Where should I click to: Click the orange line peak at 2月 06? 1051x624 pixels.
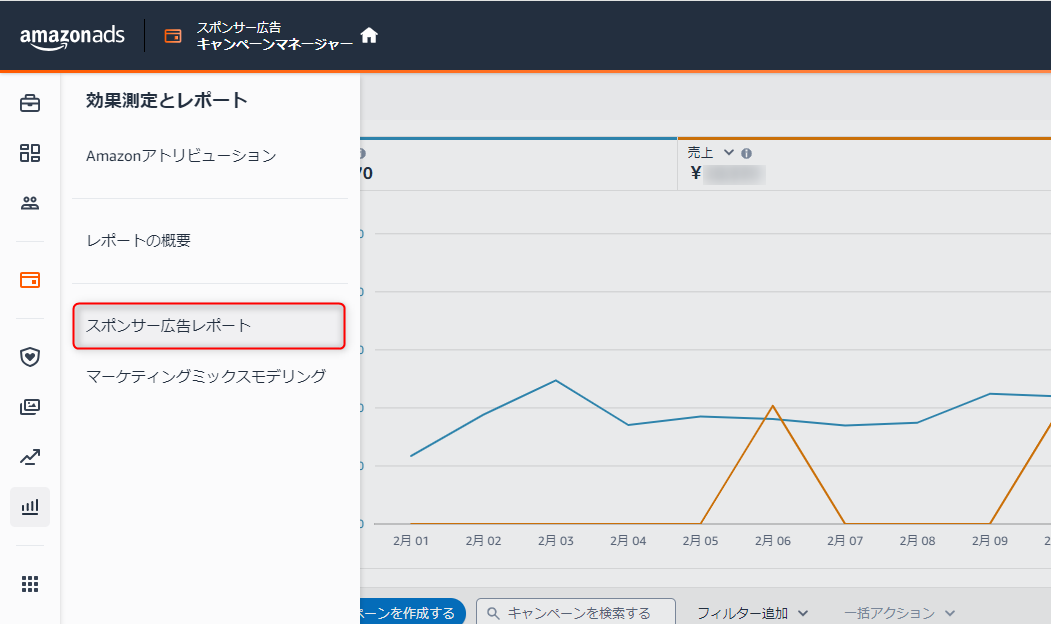pos(773,405)
